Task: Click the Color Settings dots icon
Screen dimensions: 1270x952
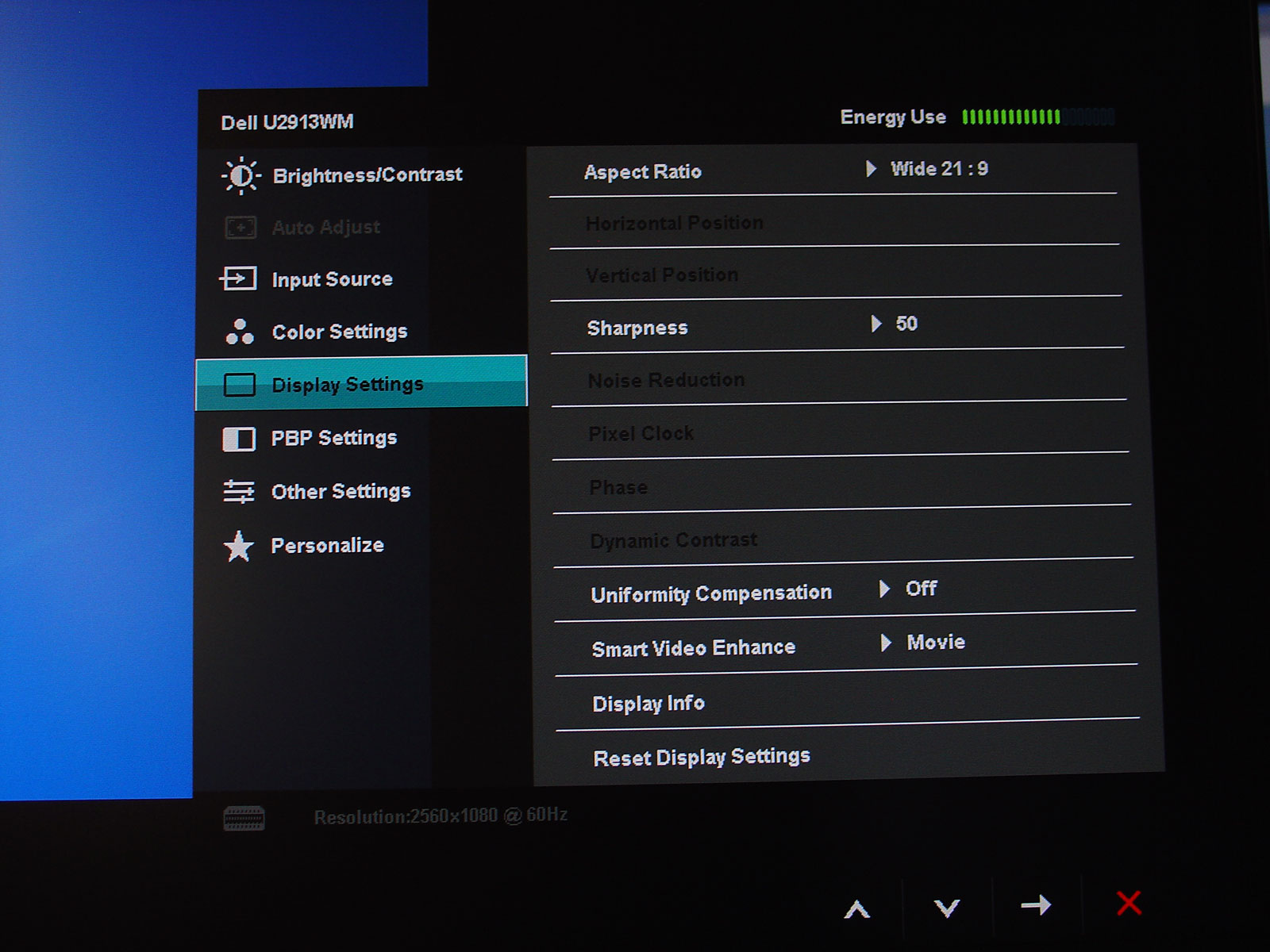Action: [240, 332]
